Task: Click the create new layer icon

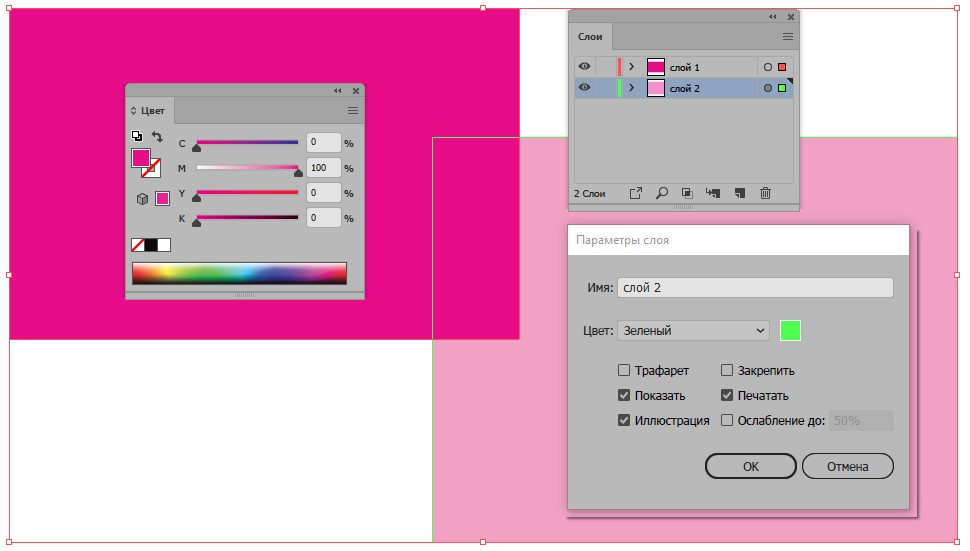Action: pyautogui.click(x=739, y=193)
